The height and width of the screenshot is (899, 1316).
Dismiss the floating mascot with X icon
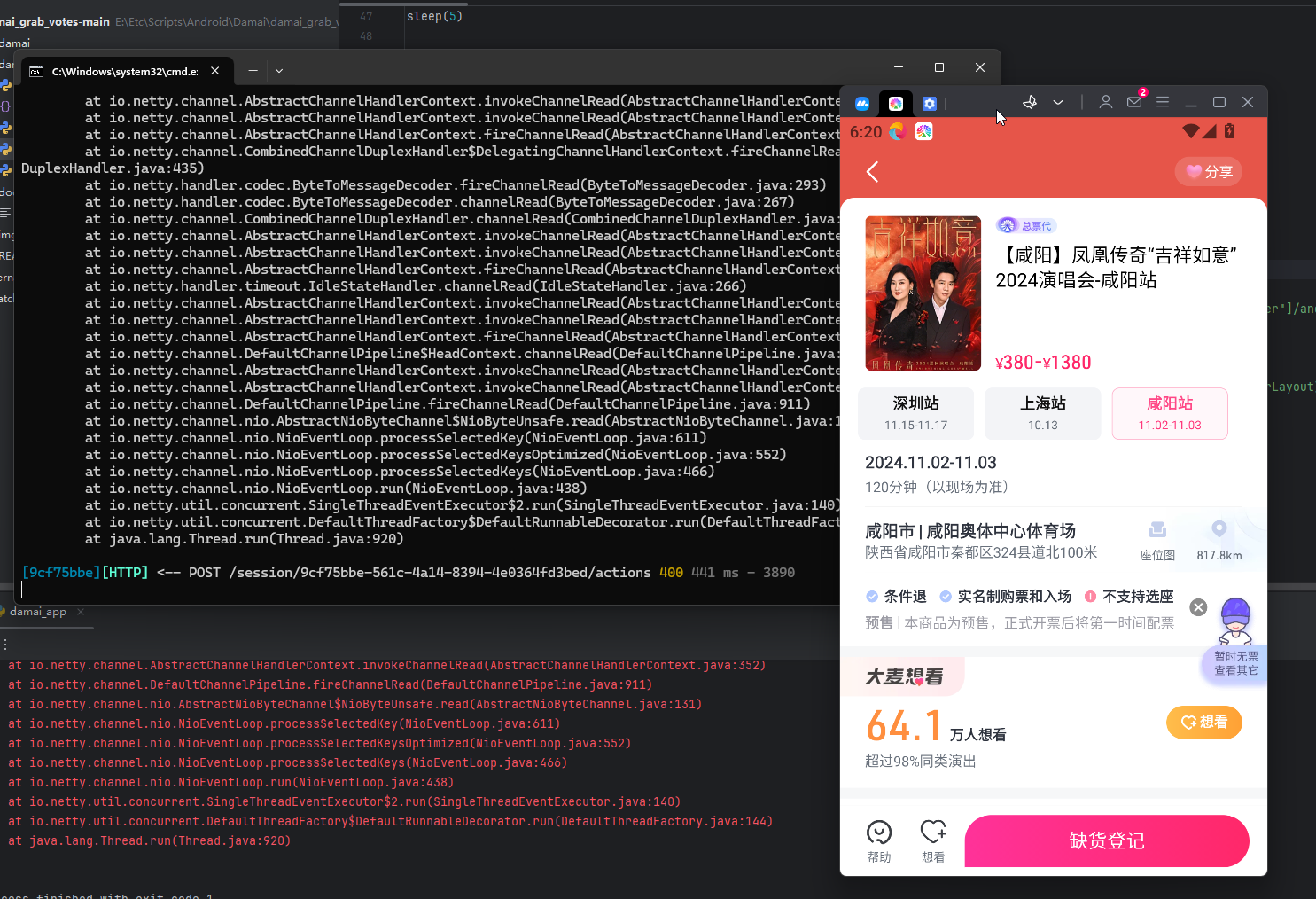tap(1198, 607)
